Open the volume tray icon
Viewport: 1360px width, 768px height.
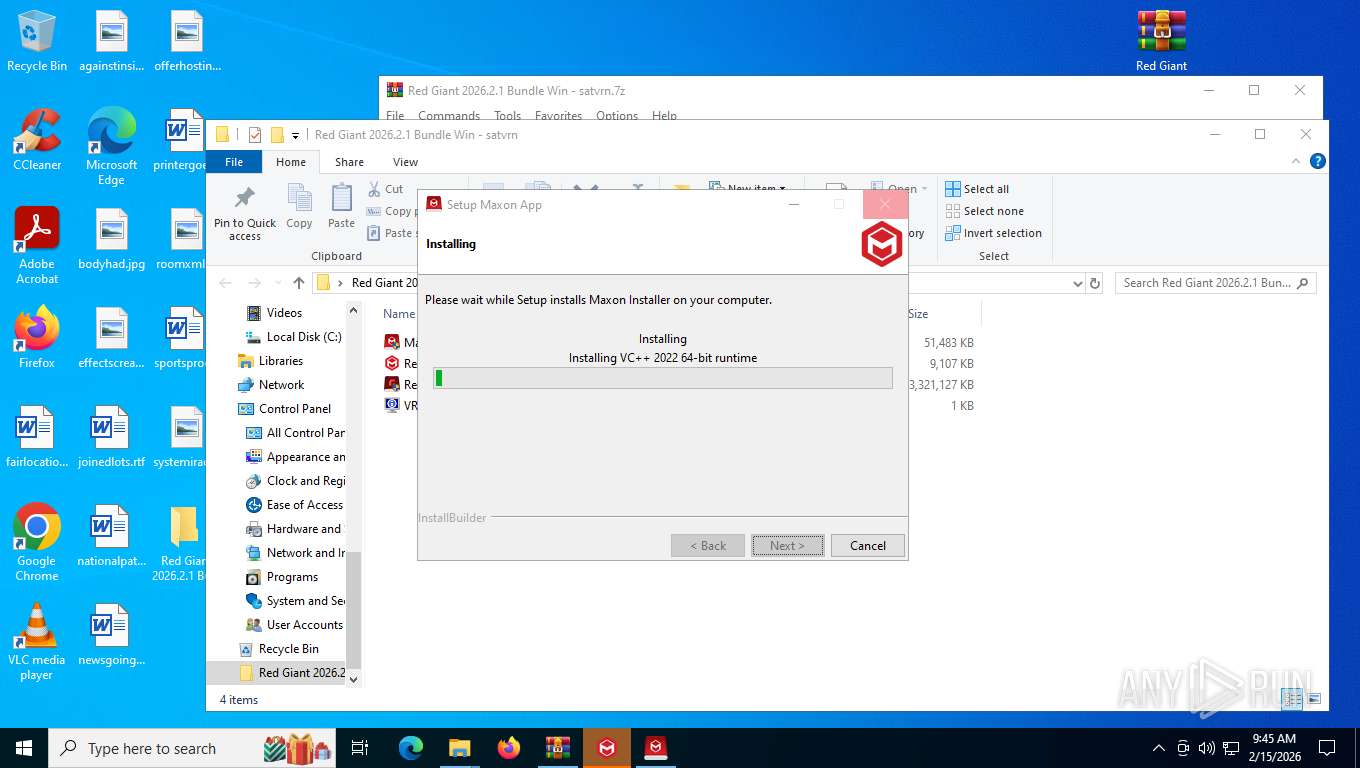1206,748
